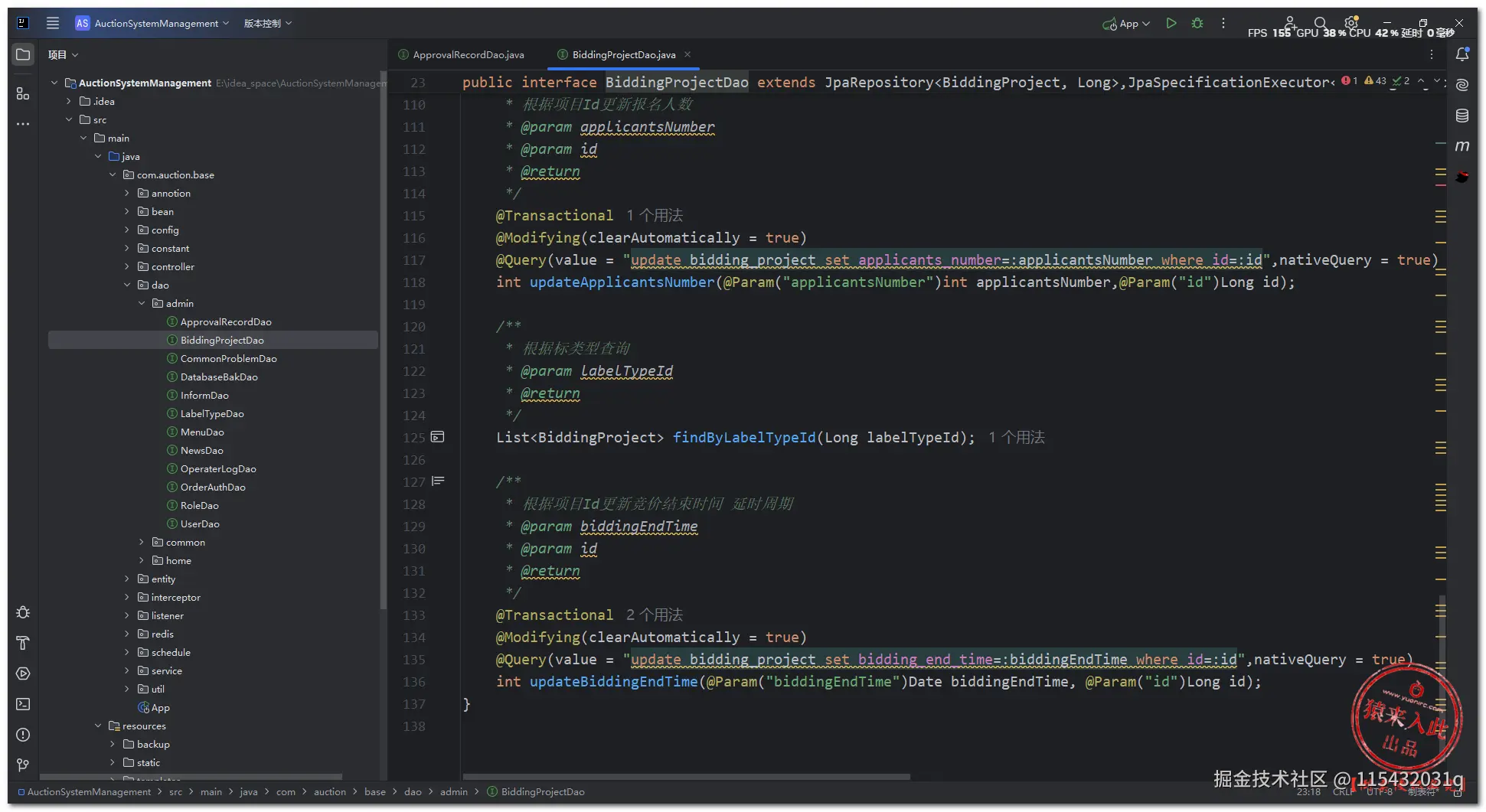Collapse the src folder
Screen dimensions: 1486x812
(69, 119)
